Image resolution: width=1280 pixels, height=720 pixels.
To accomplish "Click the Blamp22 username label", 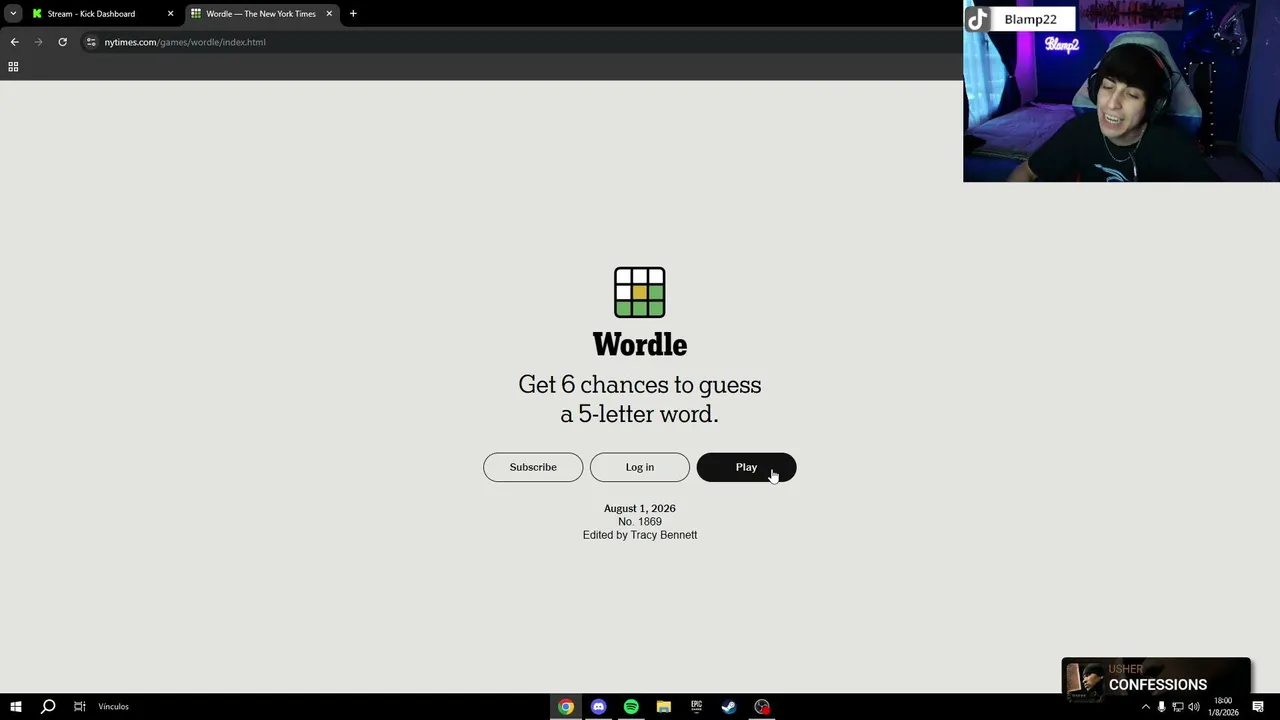I will (x=1030, y=19).
